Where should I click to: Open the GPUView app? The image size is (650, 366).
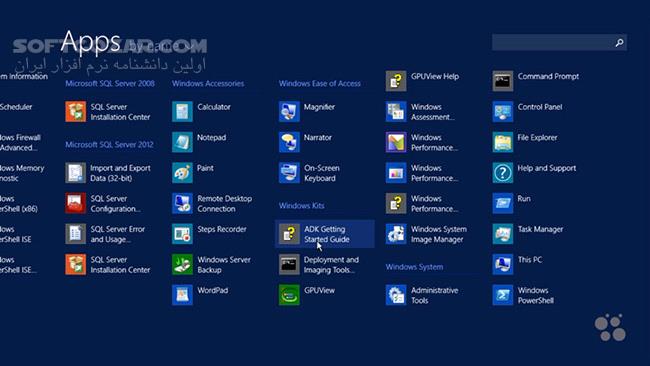(308, 295)
